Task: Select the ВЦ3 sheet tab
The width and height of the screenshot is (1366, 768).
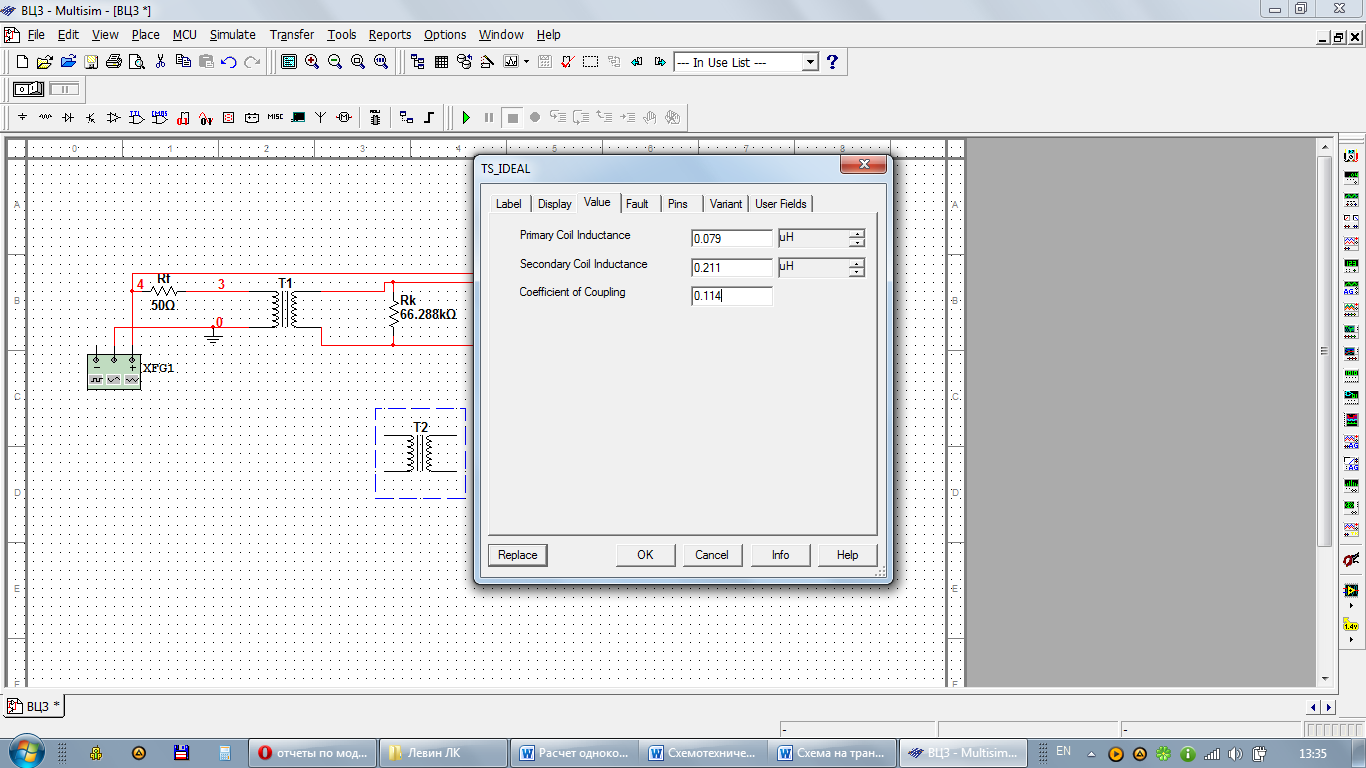Action: [x=34, y=705]
